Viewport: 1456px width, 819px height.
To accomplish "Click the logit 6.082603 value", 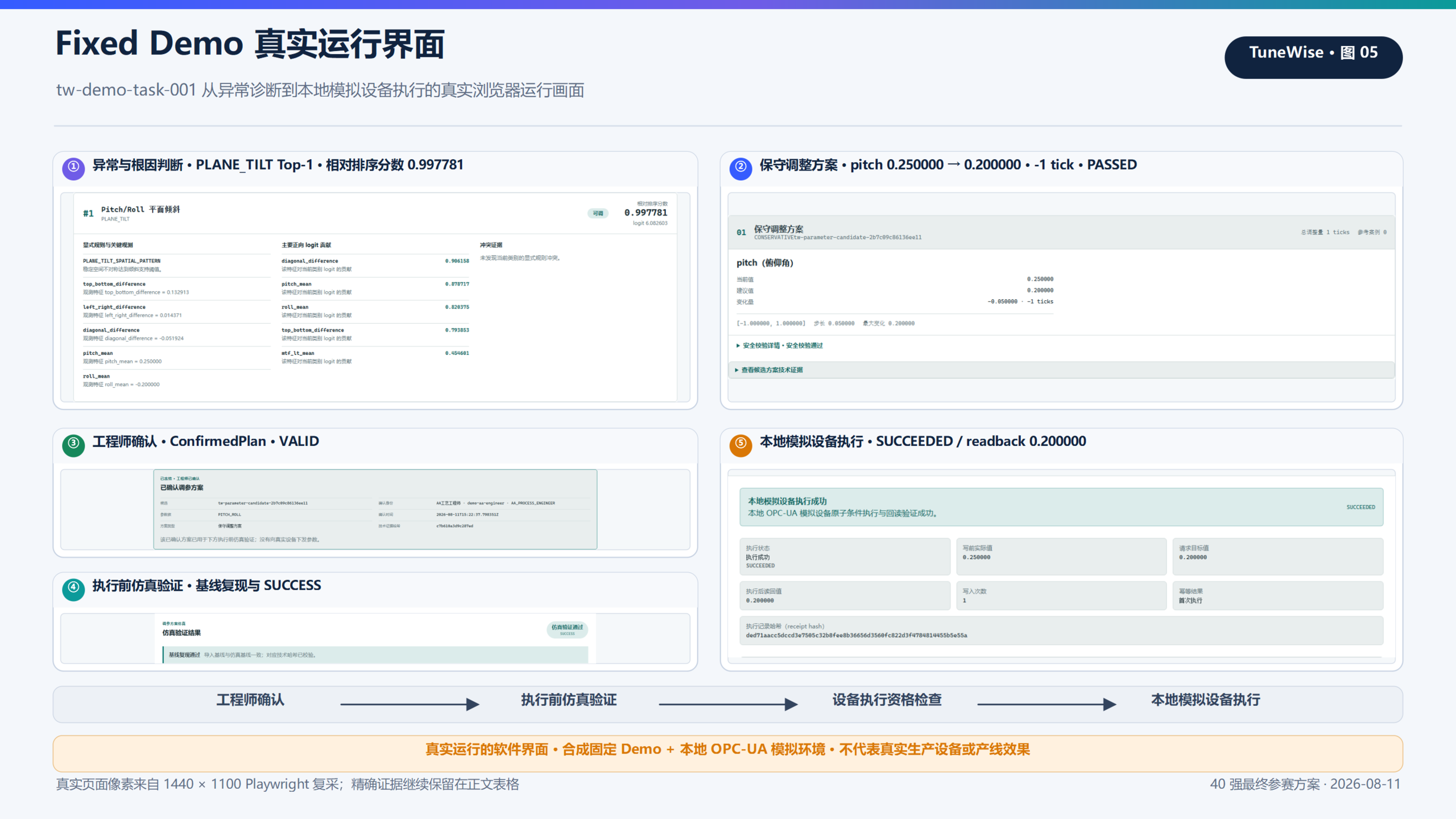I will 650,224.
